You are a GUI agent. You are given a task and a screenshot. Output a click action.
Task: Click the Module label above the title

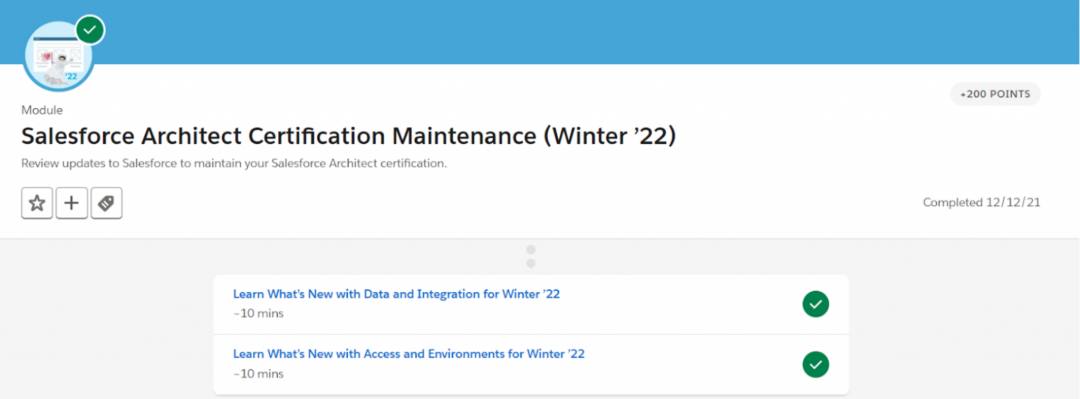[42, 110]
